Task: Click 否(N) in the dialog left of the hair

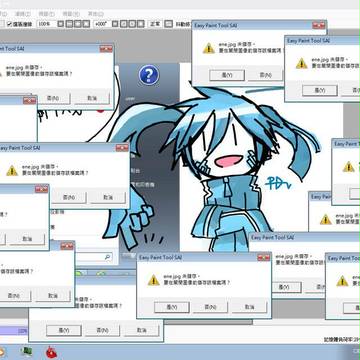Action: [69, 198]
